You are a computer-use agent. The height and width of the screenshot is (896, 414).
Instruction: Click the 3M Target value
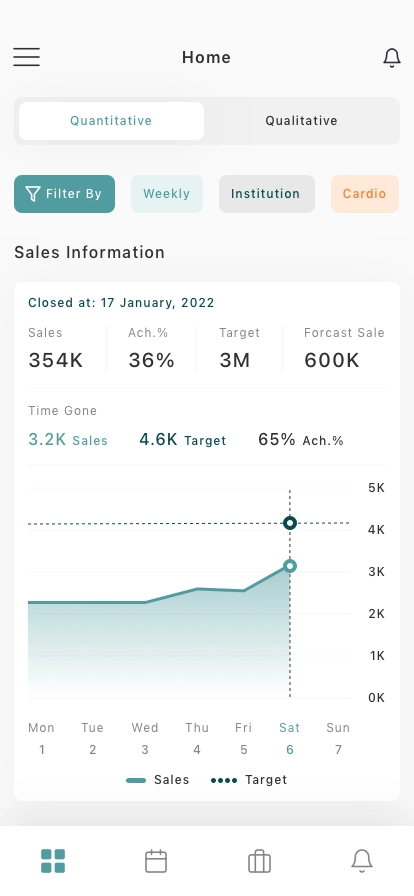pyautogui.click(x=235, y=361)
